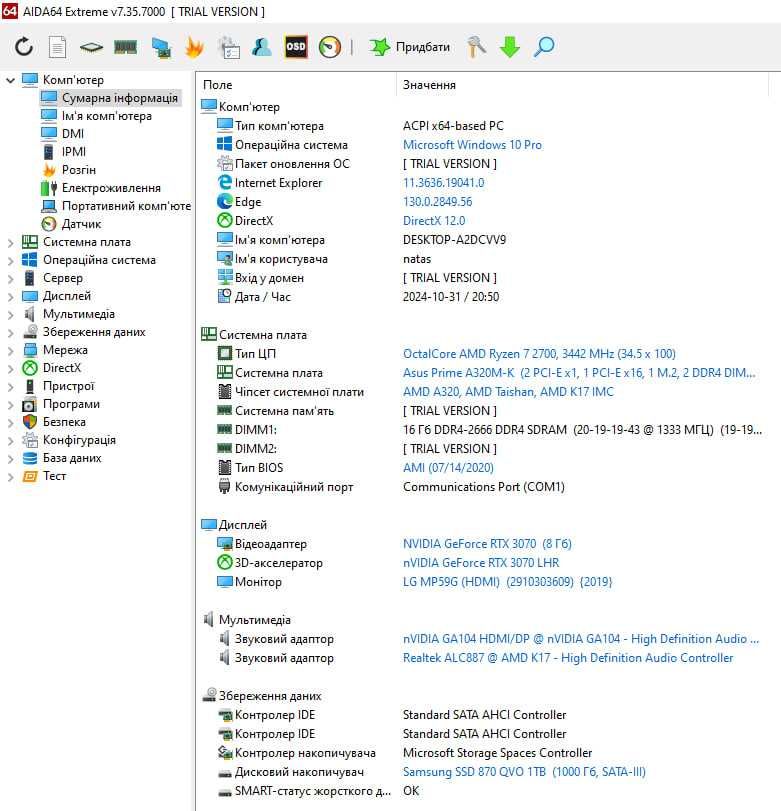
Task: Open AMI BIOS (07/14/2020) link
Action: pos(448,468)
